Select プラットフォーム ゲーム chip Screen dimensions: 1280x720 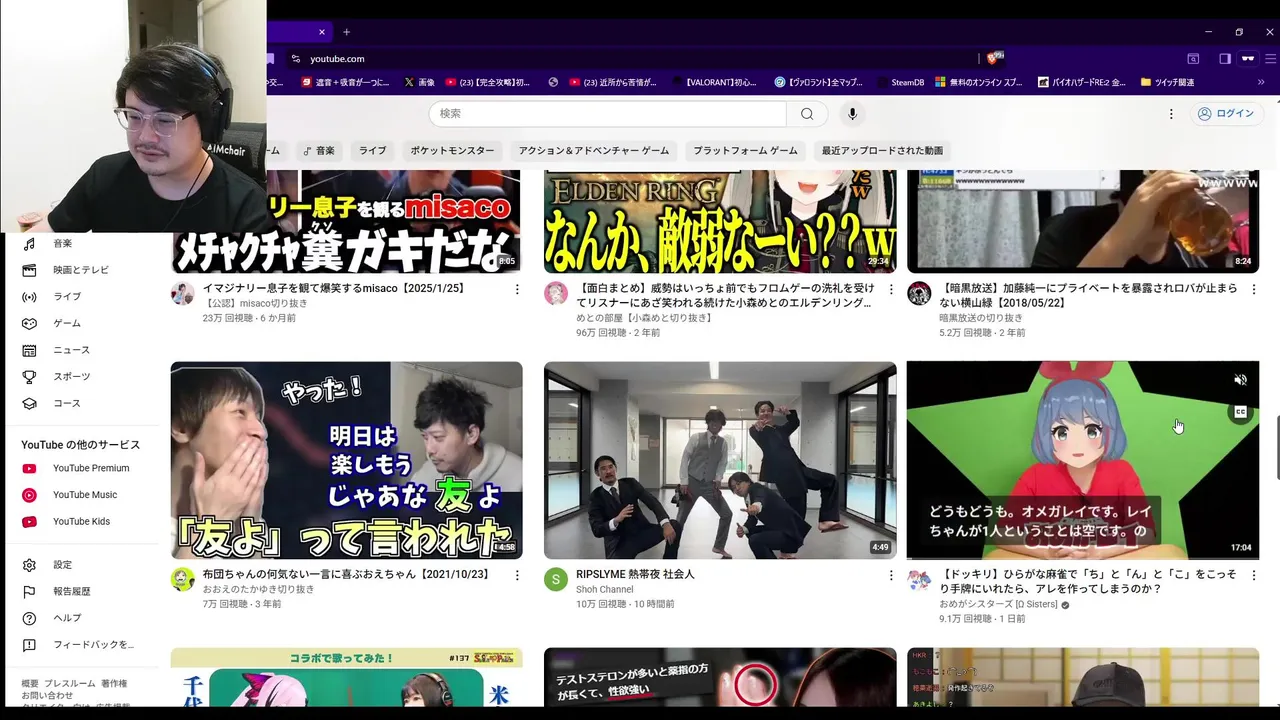745,151
